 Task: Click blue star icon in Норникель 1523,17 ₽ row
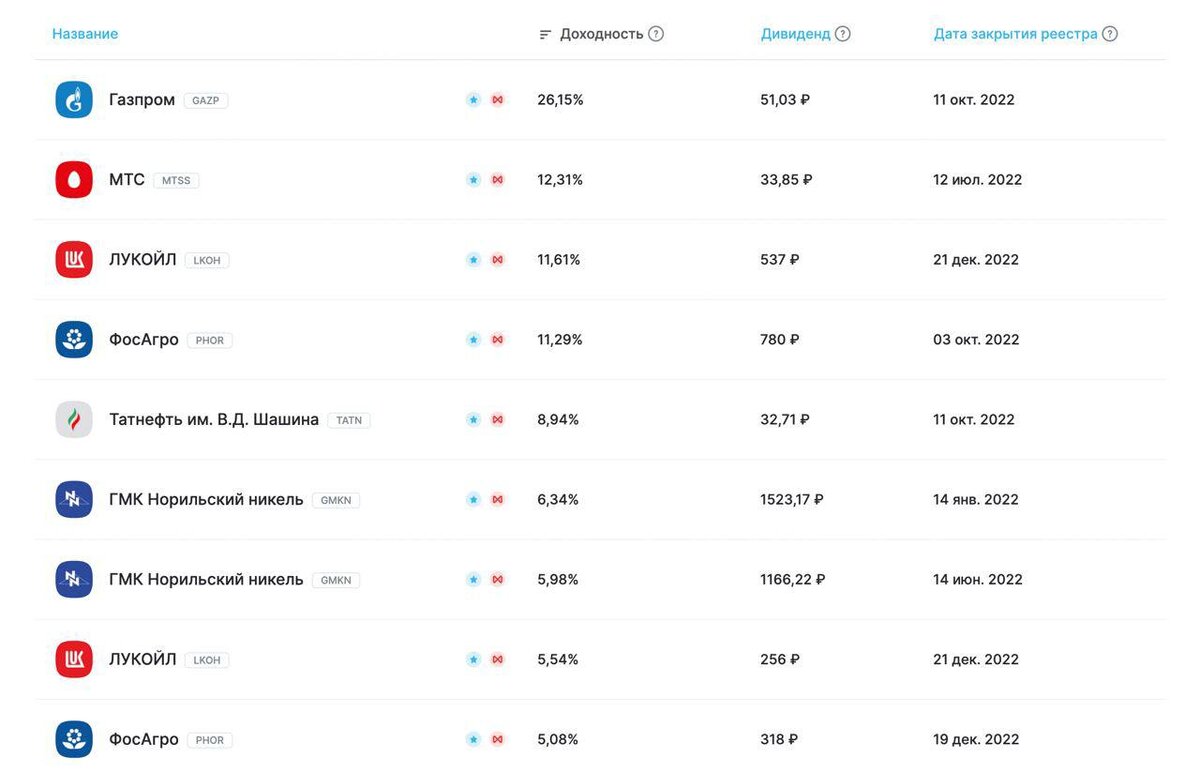473,500
